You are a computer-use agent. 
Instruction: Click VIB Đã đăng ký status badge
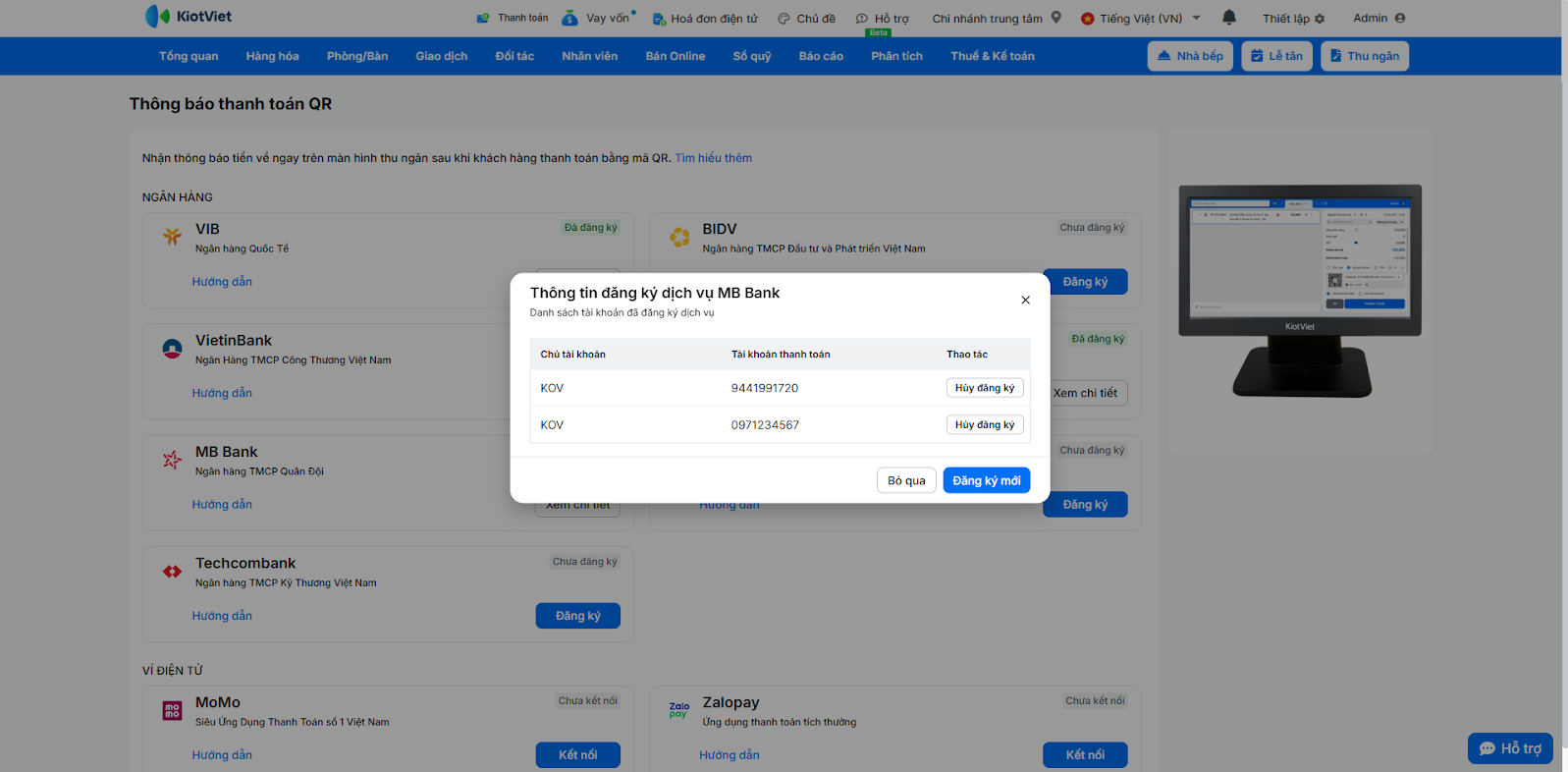point(591,228)
